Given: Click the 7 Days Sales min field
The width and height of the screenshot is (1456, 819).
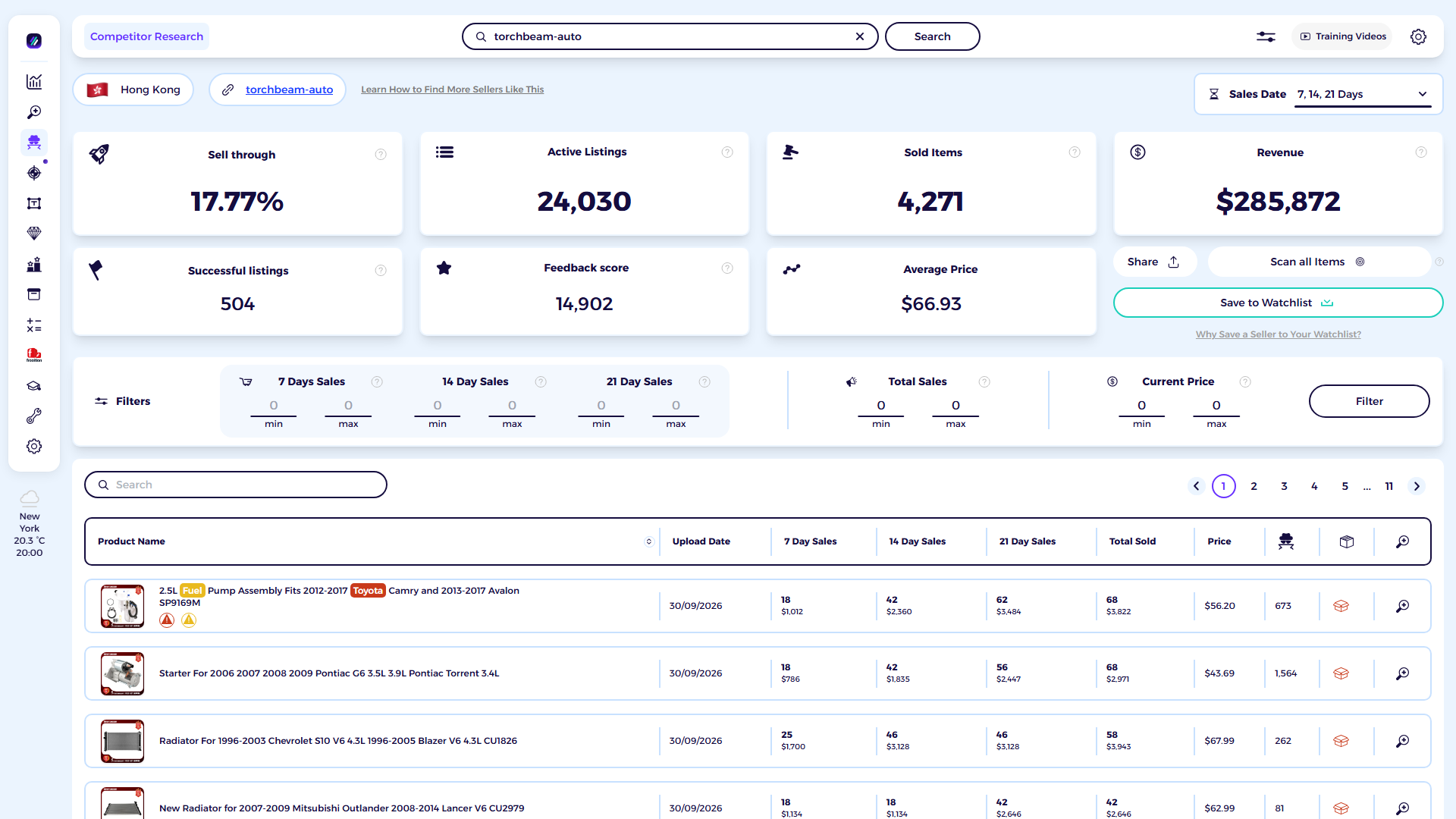Looking at the screenshot, I should pos(274,406).
